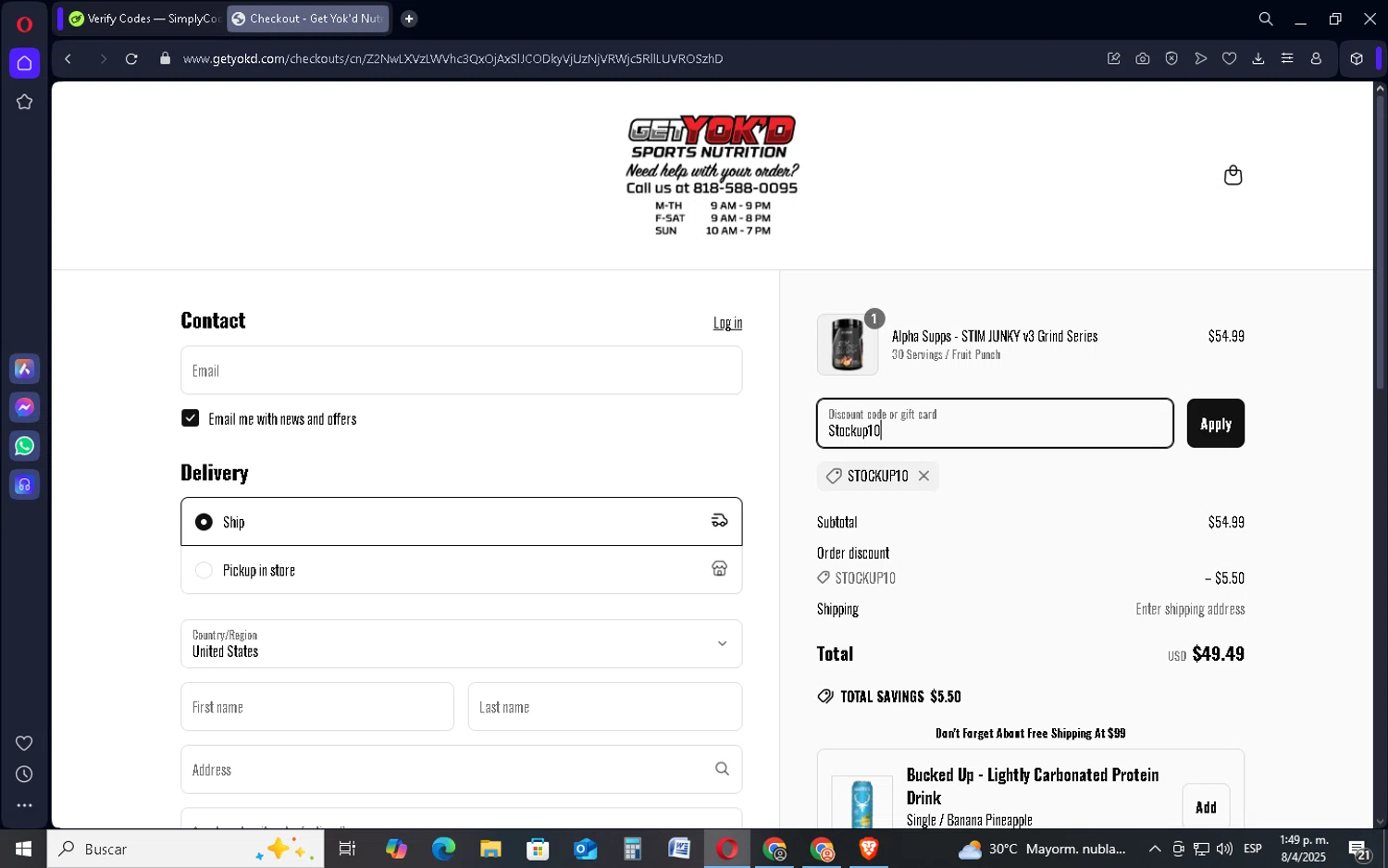Open a new browser tab

coord(409,19)
